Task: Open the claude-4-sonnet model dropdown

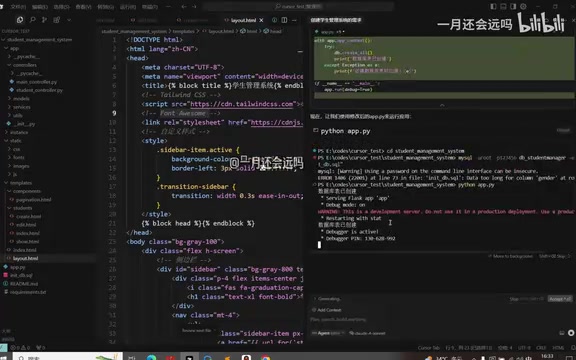Action: coord(367,333)
